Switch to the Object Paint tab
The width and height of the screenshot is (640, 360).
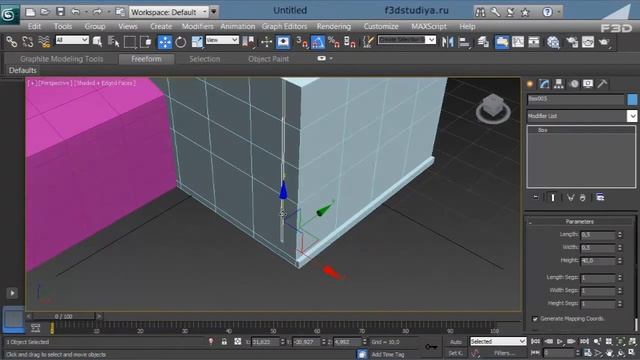pos(269,59)
